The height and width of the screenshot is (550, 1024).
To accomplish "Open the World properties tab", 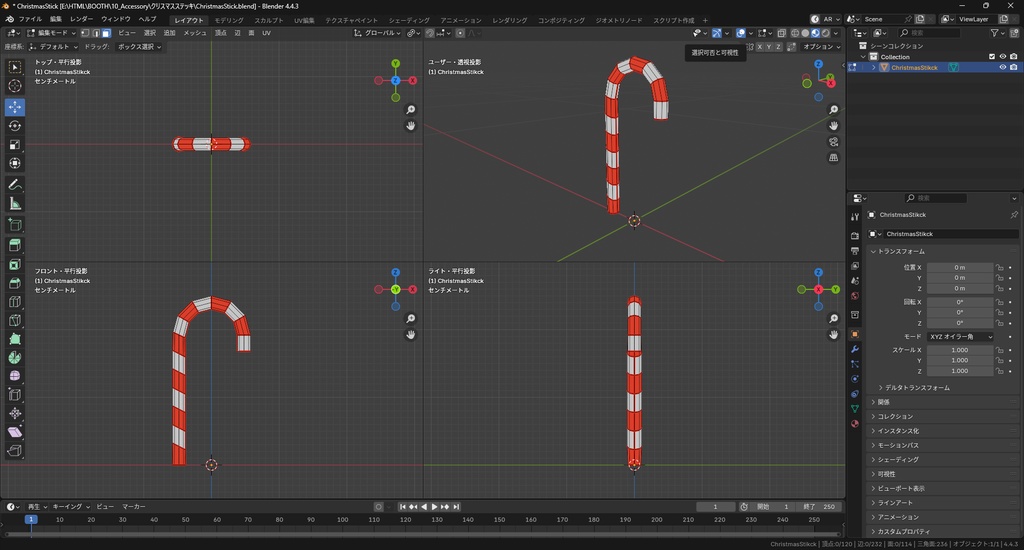I will (855, 296).
